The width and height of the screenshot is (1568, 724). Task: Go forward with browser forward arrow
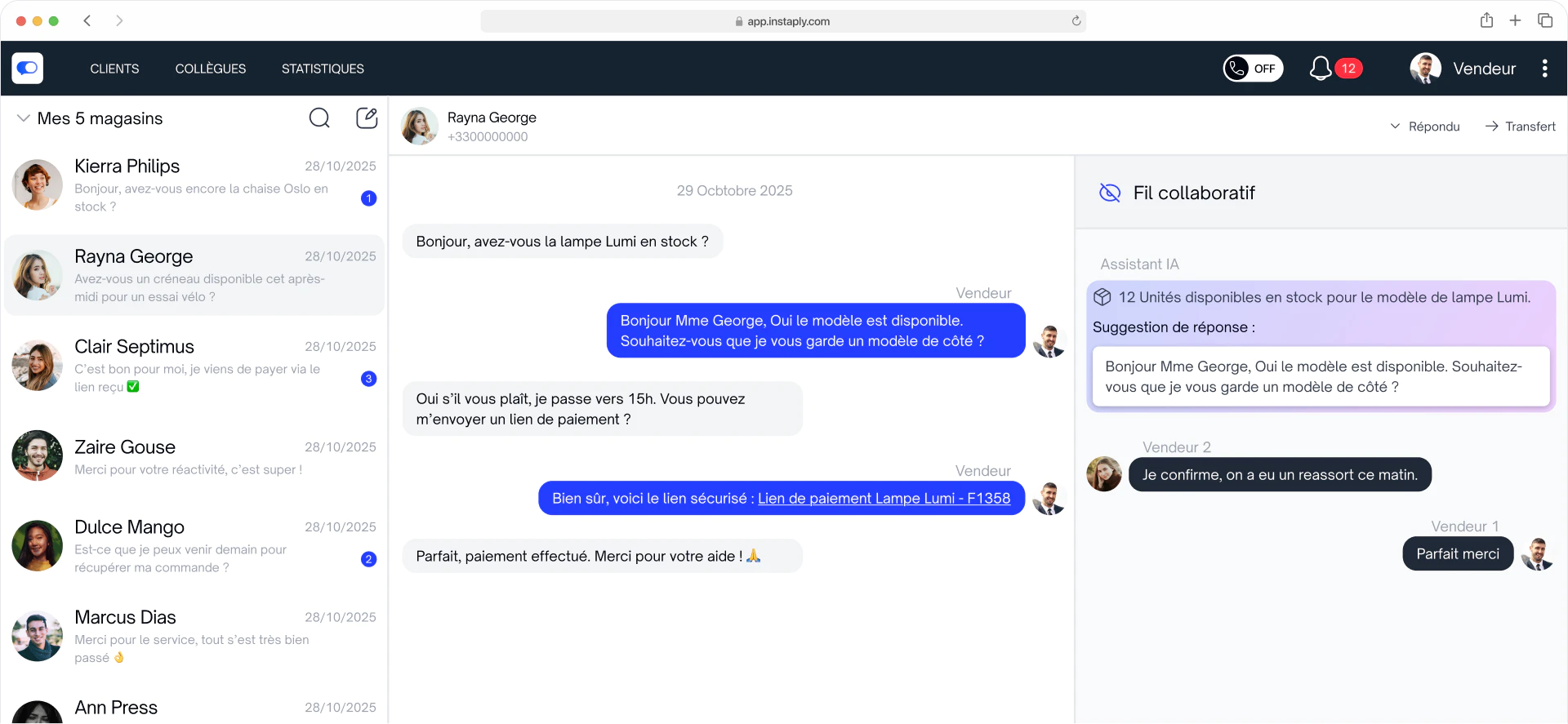click(119, 20)
